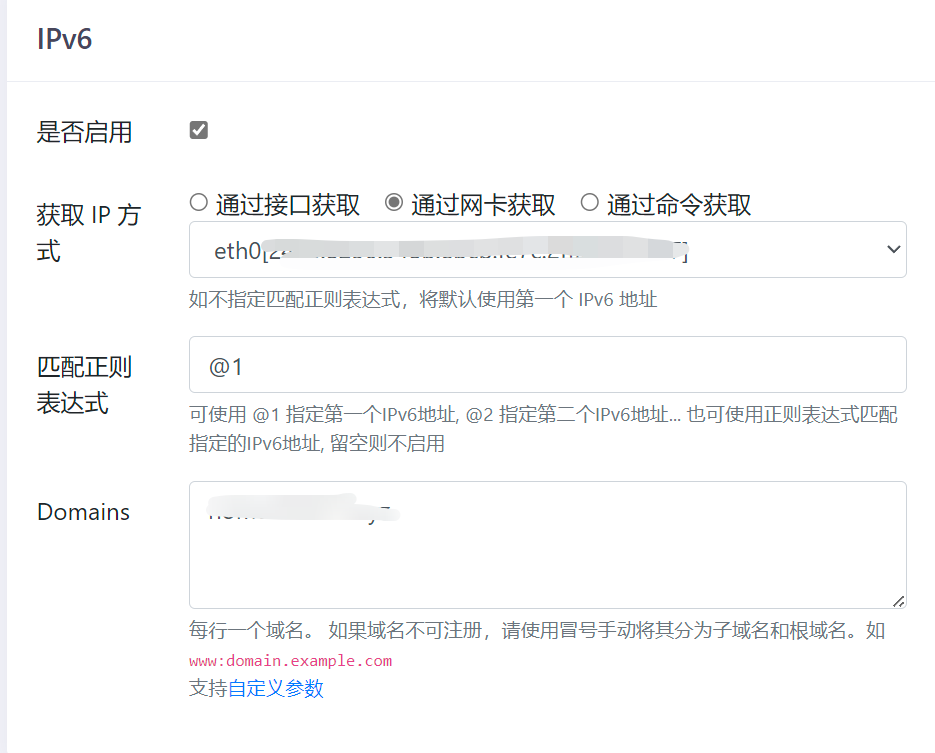Click the IPv6 section heading
The width and height of the screenshot is (935, 753).
pyautogui.click(x=65, y=40)
